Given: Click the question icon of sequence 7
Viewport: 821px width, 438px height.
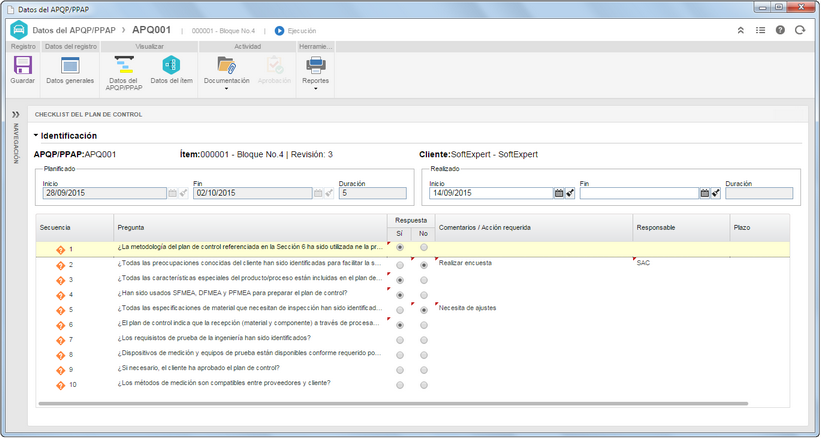Looking at the screenshot, I should click(60, 340).
